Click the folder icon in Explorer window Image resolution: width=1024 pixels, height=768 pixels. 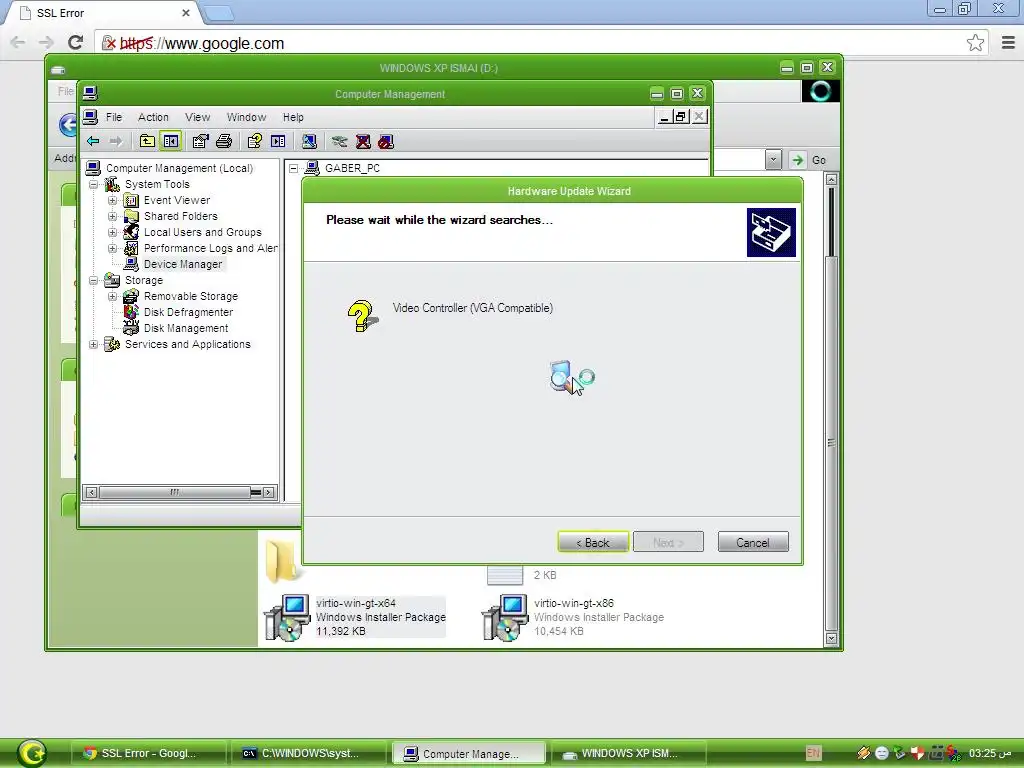[x=284, y=560]
